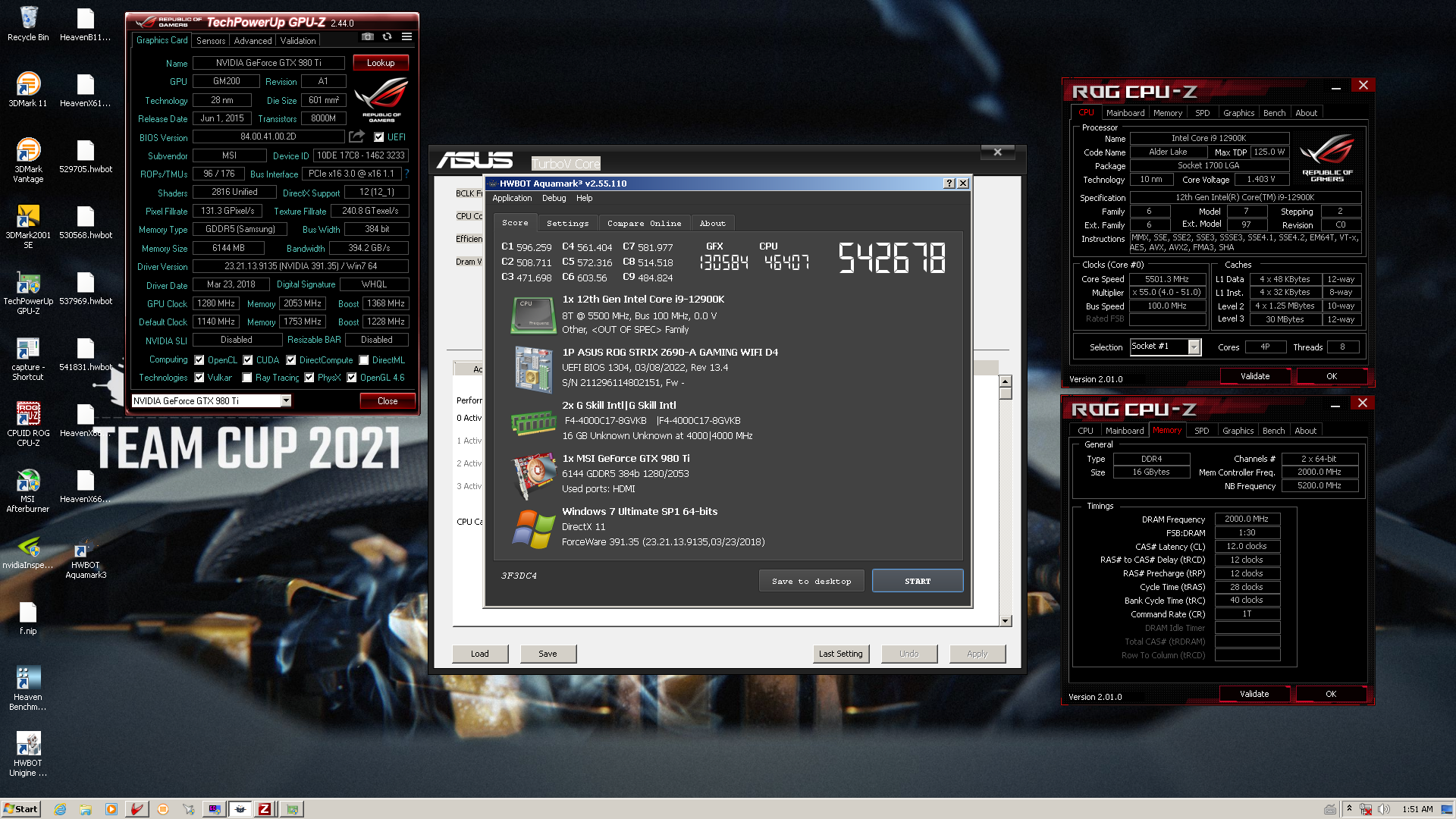This screenshot has width=1456, height=819.
Task: Open the Recycle Bin desktop icon
Action: [x=28, y=23]
